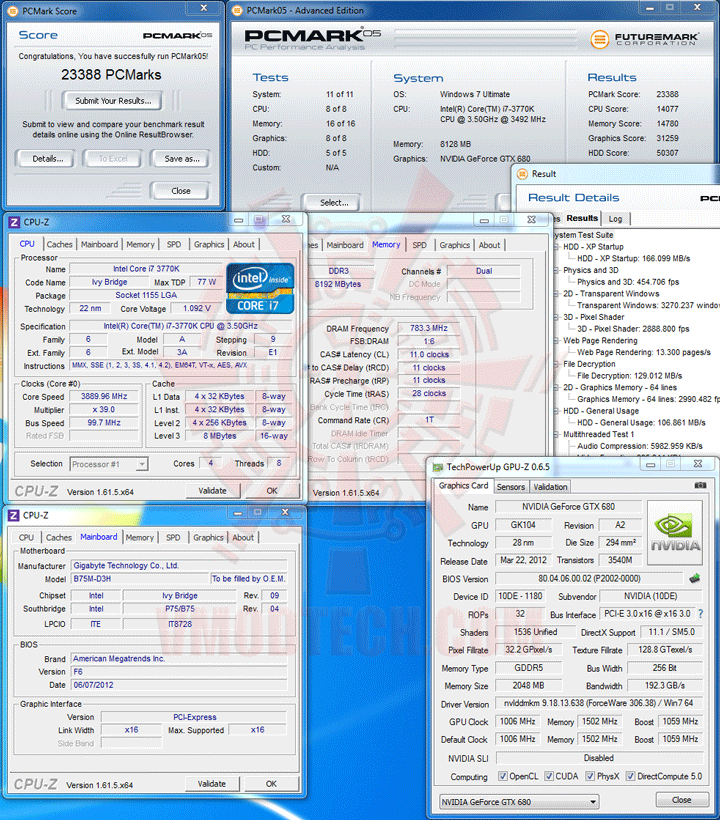Toggle the PhysX checkbox

point(590,776)
